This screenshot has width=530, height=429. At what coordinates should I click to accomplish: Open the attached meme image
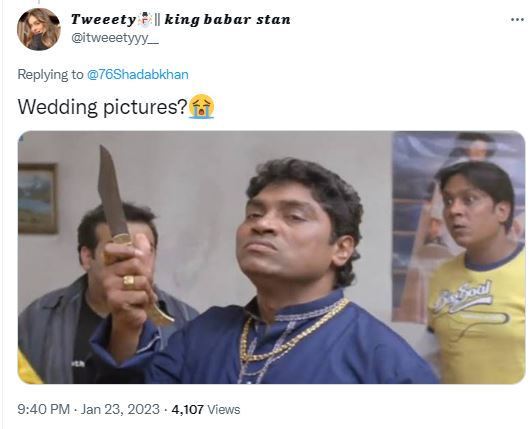click(x=271, y=257)
